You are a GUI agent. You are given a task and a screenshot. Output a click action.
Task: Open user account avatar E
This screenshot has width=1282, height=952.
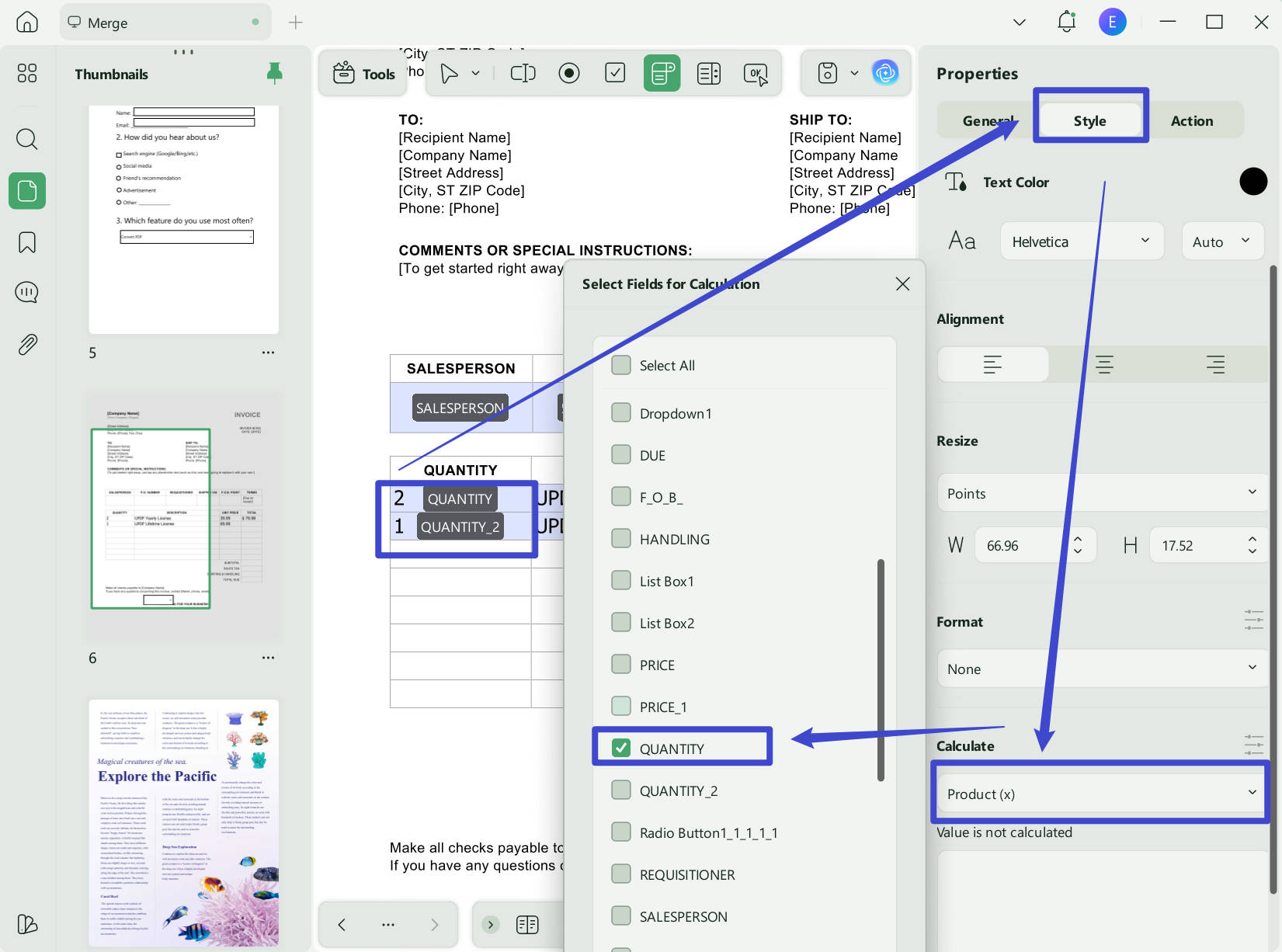(1112, 22)
